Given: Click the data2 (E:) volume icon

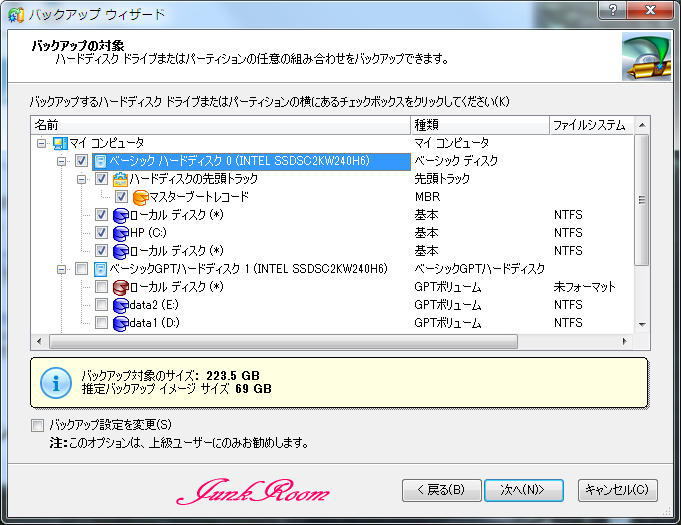Looking at the screenshot, I should coord(120,305).
